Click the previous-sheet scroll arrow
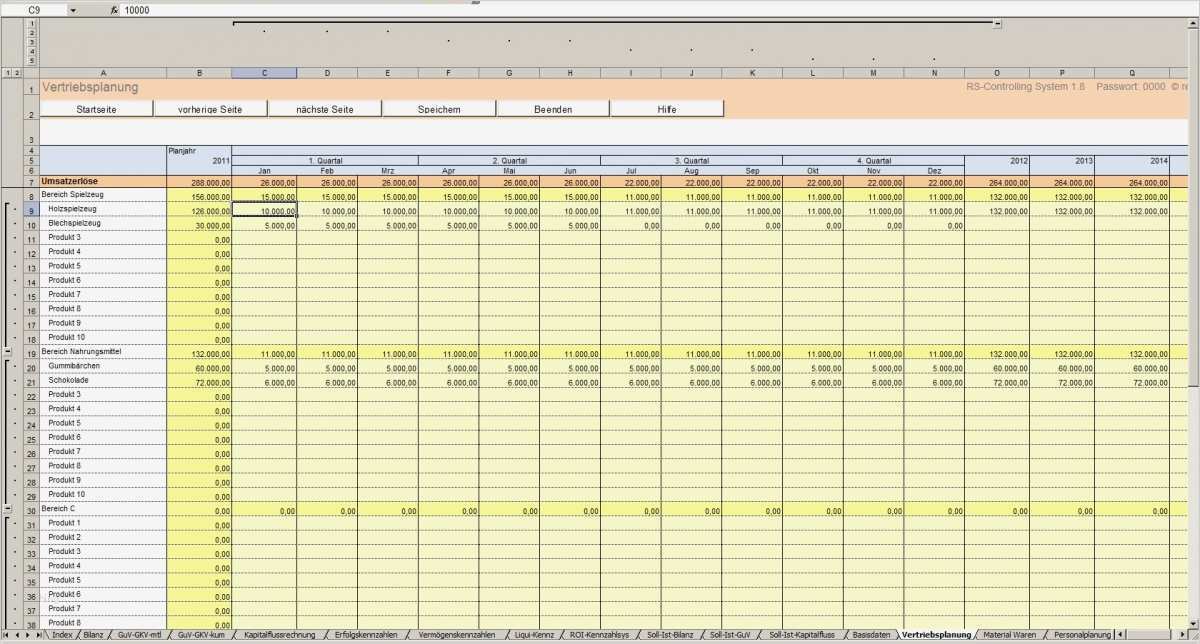This screenshot has width=1200, height=644. coord(16,634)
